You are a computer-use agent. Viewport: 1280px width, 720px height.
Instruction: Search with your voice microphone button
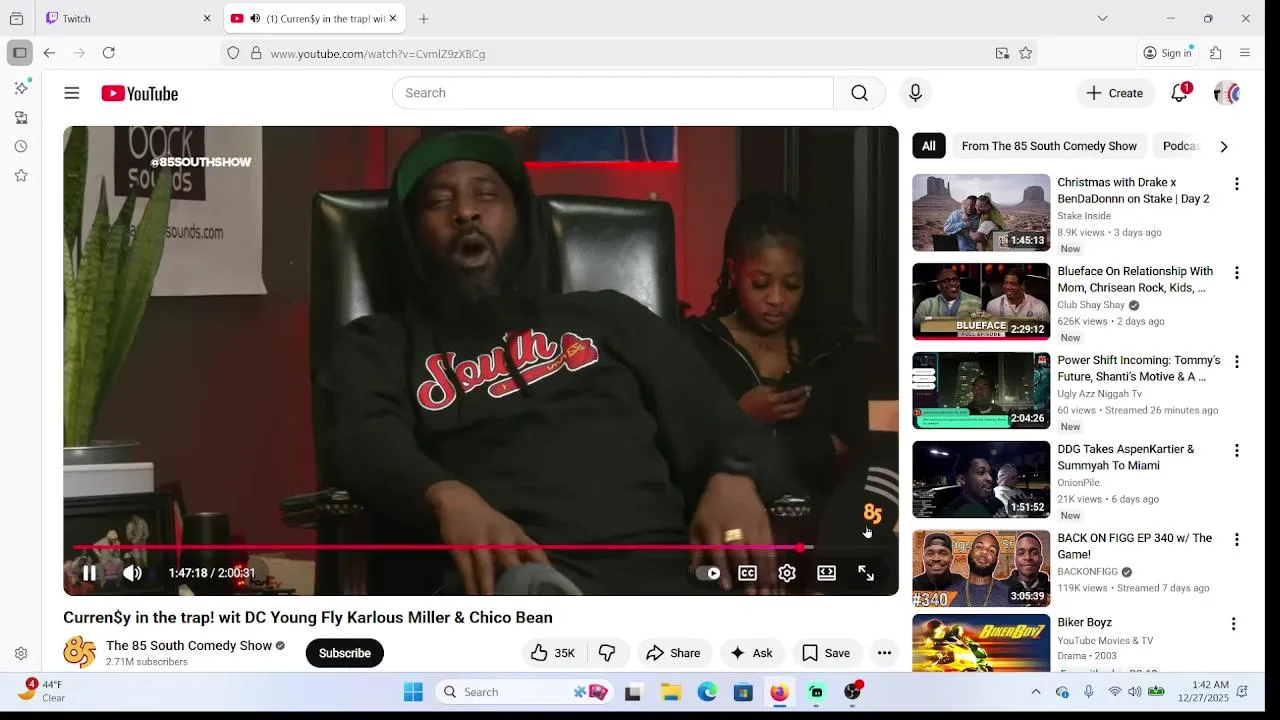pyautogui.click(x=915, y=93)
